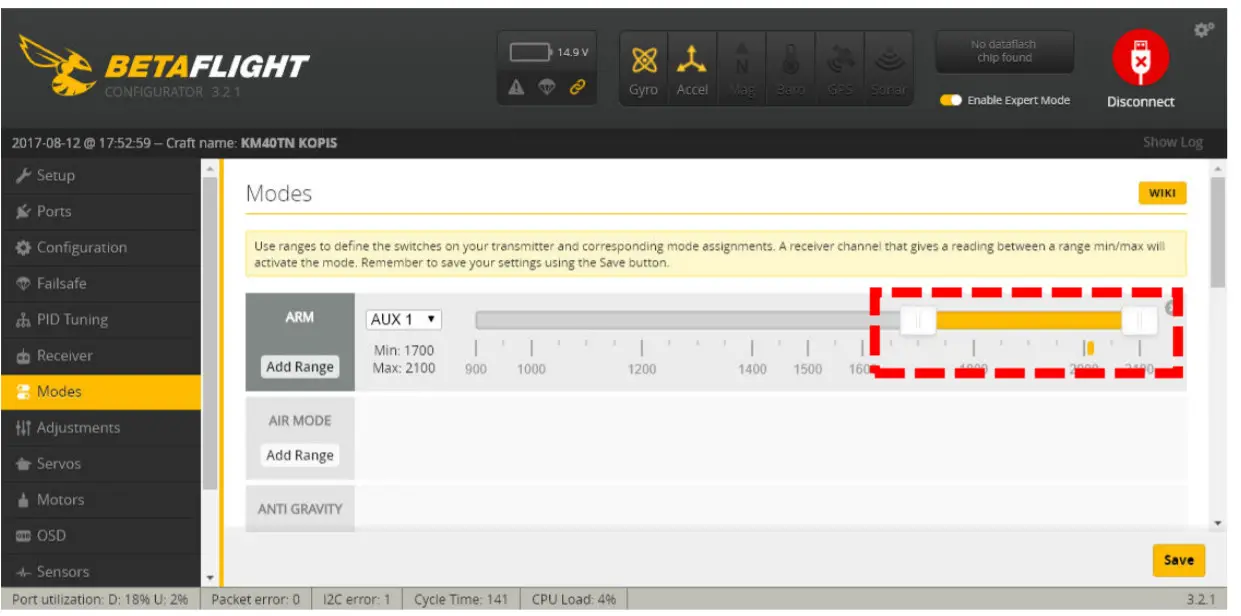Open the Servos tab
Viewport: 1241px width, 616px height.
pos(100,464)
